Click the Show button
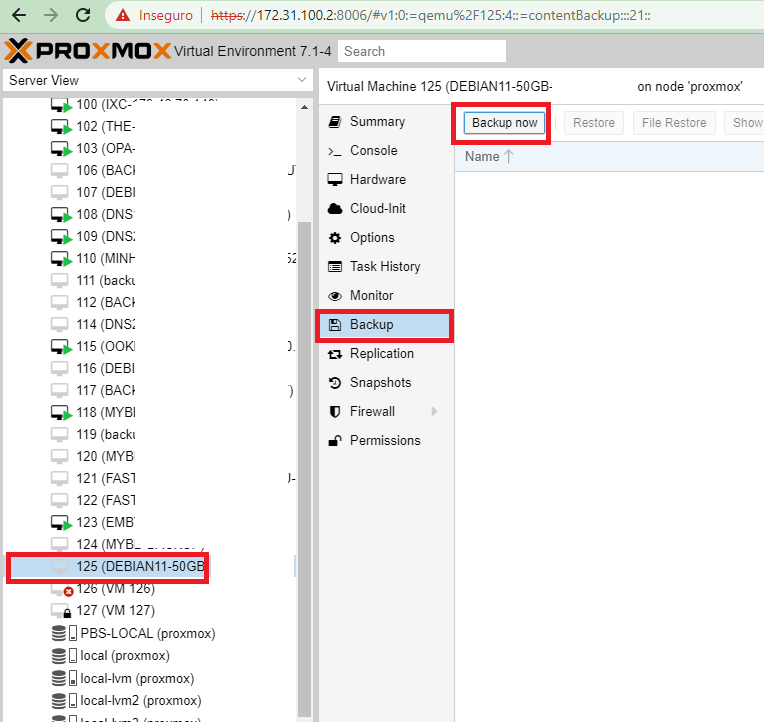This screenshot has height=722, width=764. click(744, 123)
